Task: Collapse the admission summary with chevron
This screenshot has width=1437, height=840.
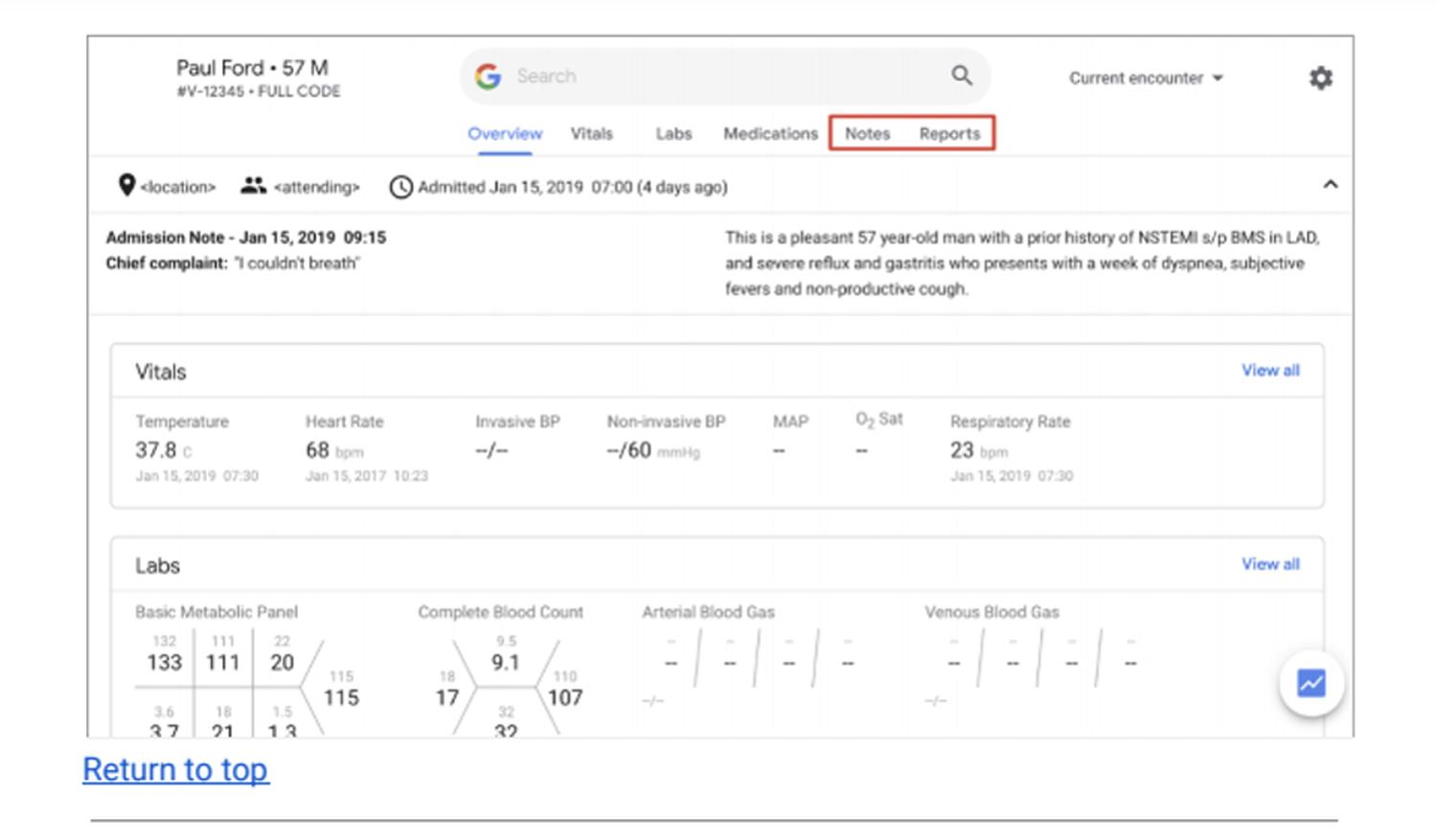Action: [x=1330, y=185]
